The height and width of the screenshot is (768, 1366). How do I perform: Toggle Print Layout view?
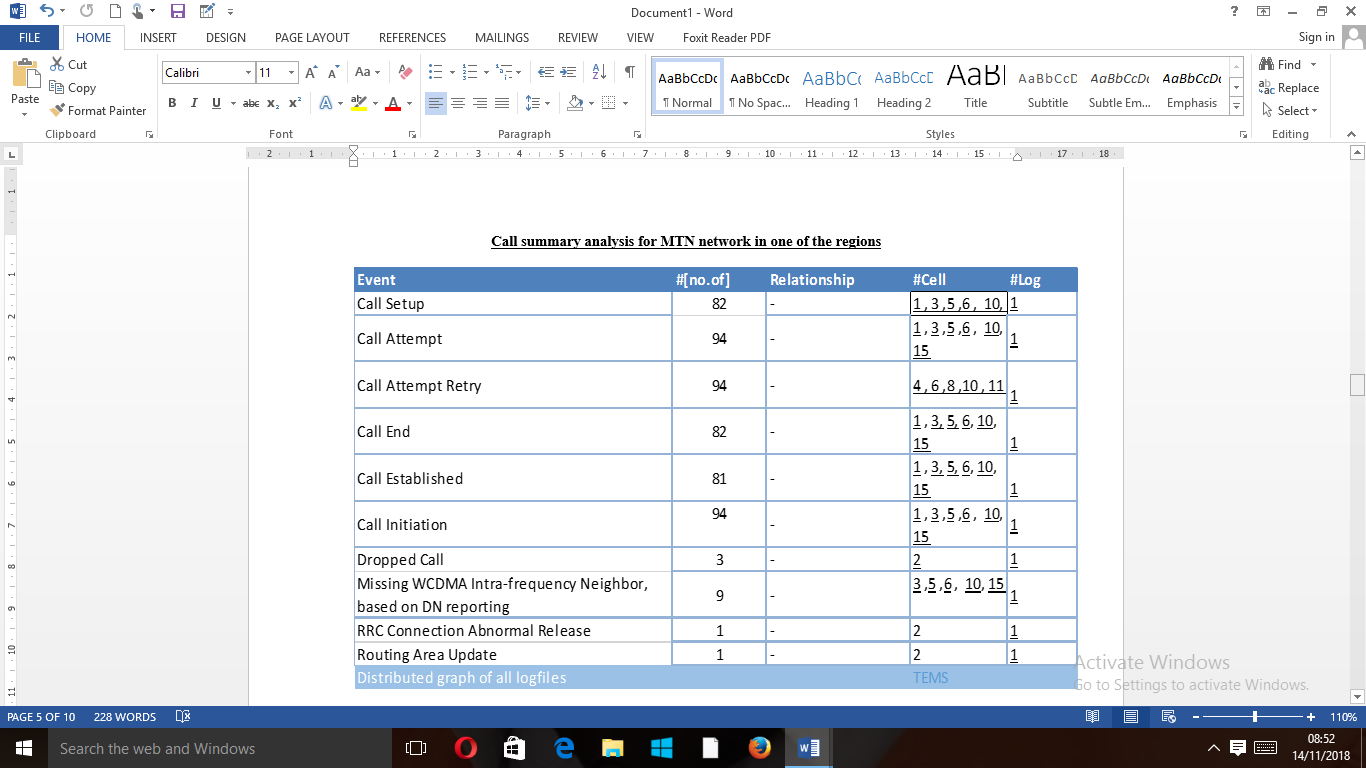click(1131, 717)
